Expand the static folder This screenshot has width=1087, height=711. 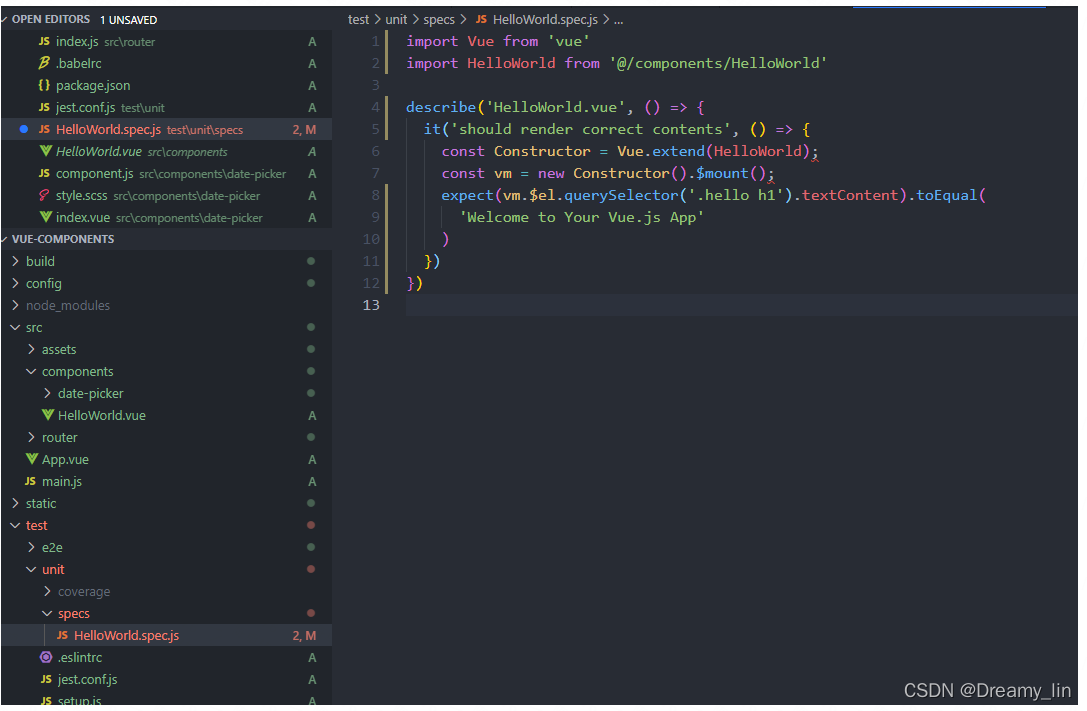point(15,503)
